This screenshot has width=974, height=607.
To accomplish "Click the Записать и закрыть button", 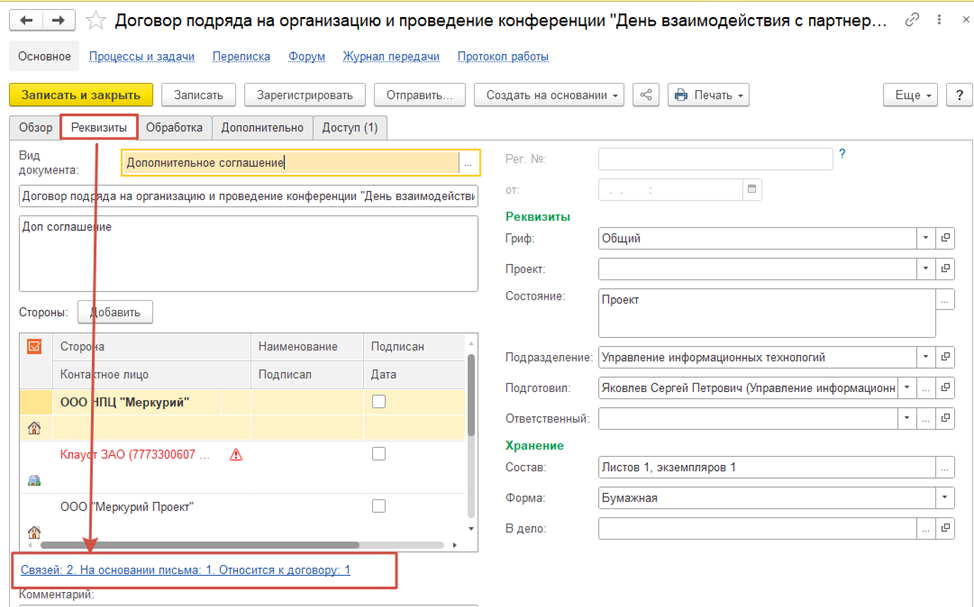I will click(81, 95).
